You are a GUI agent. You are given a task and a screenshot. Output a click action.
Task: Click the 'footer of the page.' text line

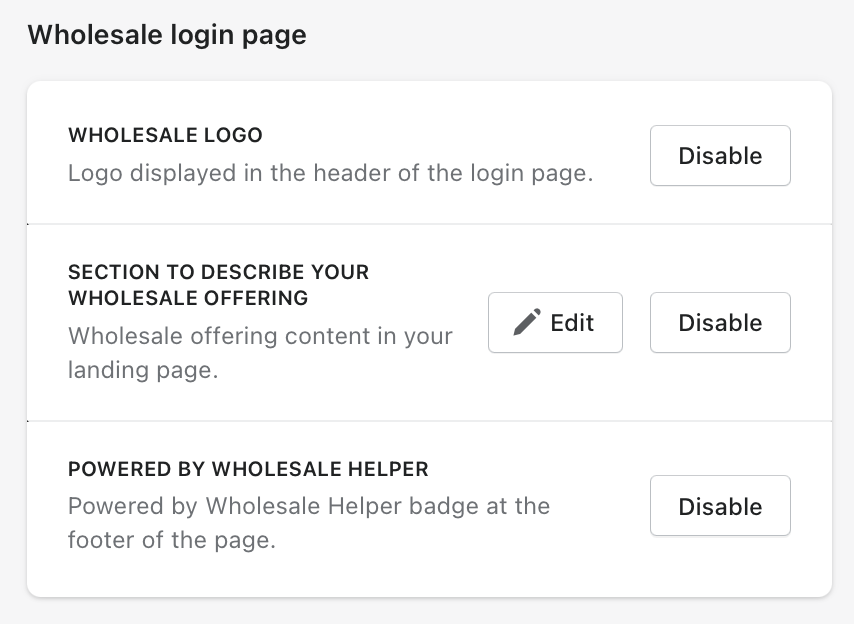171,541
